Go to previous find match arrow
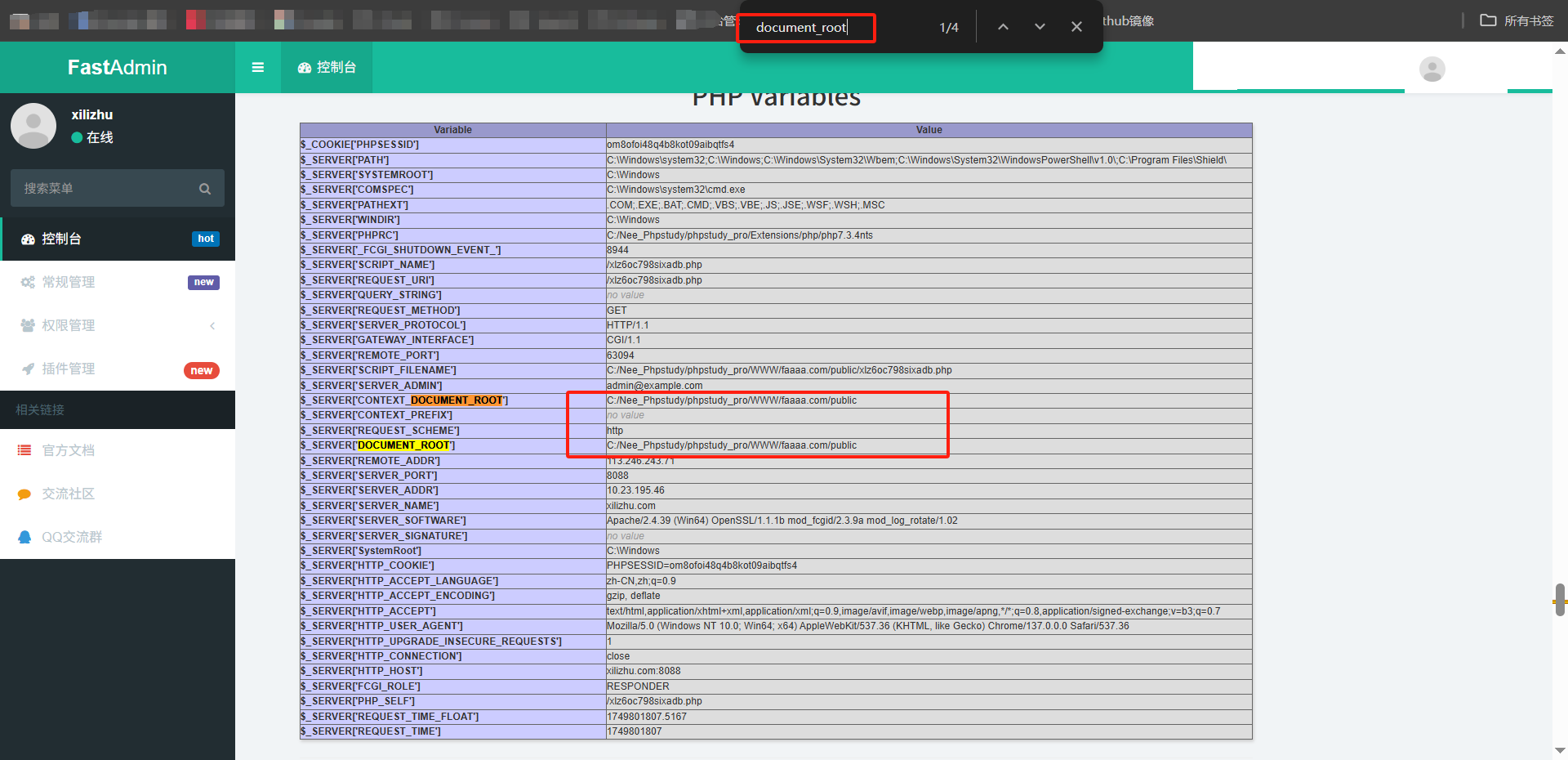1568x760 pixels. (x=1003, y=27)
